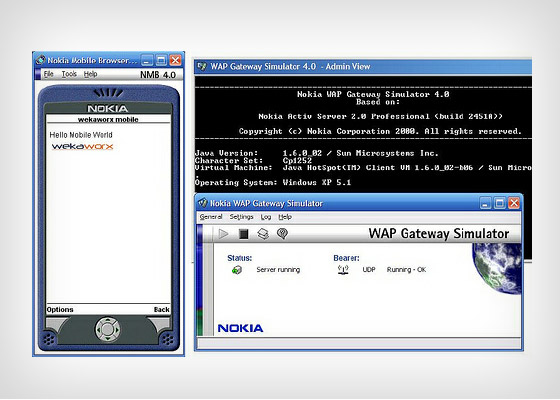Click the 'UDP' bearer label
The image size is (560, 400).
click(x=369, y=270)
